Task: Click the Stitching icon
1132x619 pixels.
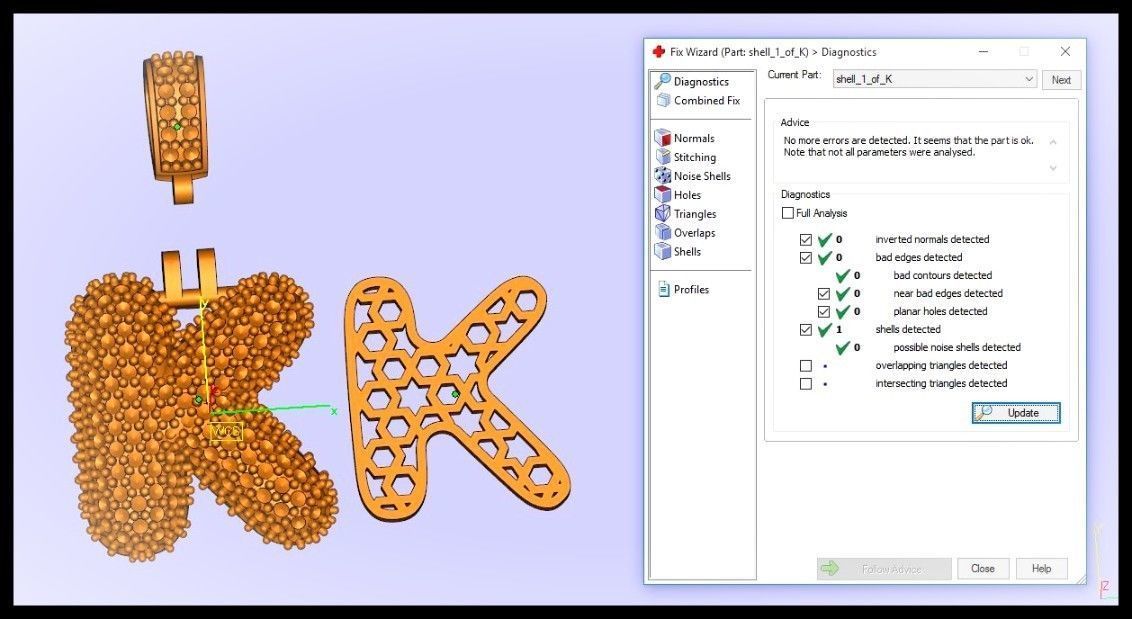Action: [x=662, y=157]
